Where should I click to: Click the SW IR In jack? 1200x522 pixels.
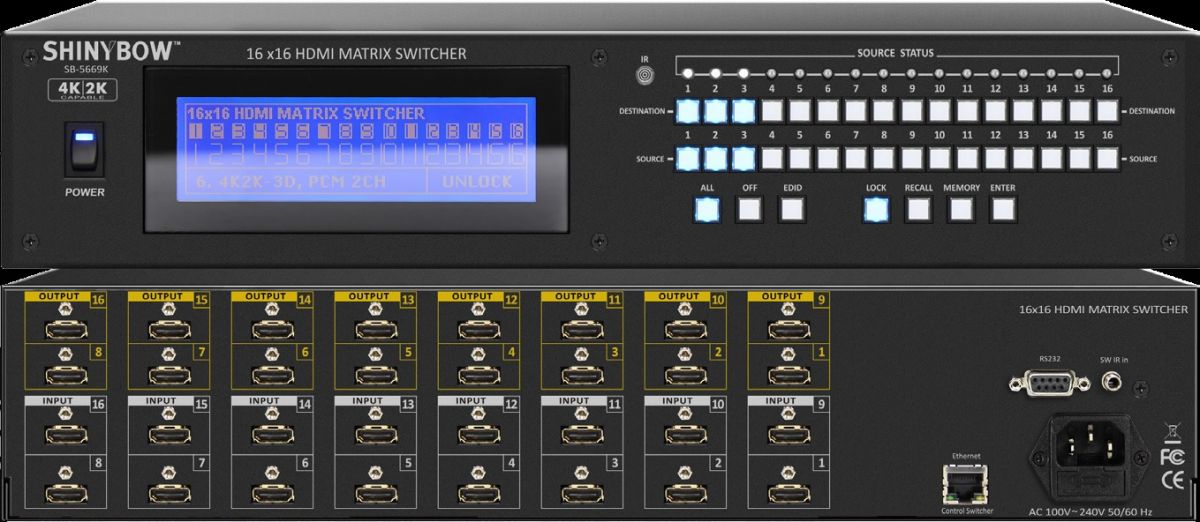point(1110,380)
